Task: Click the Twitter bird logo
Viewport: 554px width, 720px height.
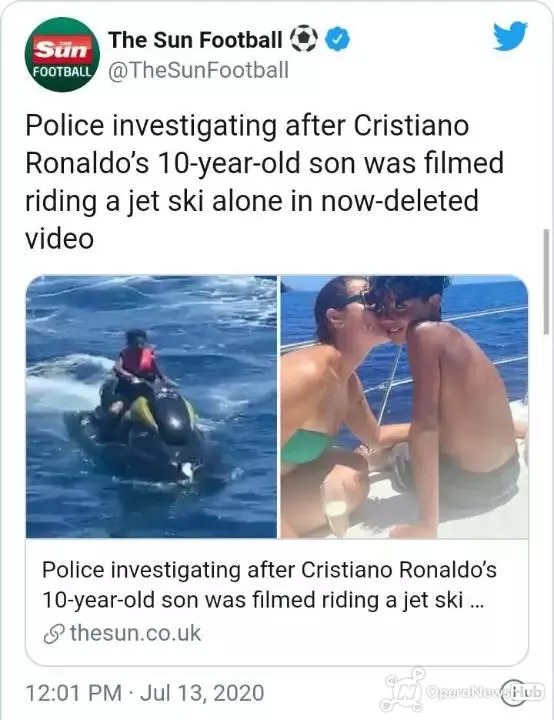Action: pos(511,36)
